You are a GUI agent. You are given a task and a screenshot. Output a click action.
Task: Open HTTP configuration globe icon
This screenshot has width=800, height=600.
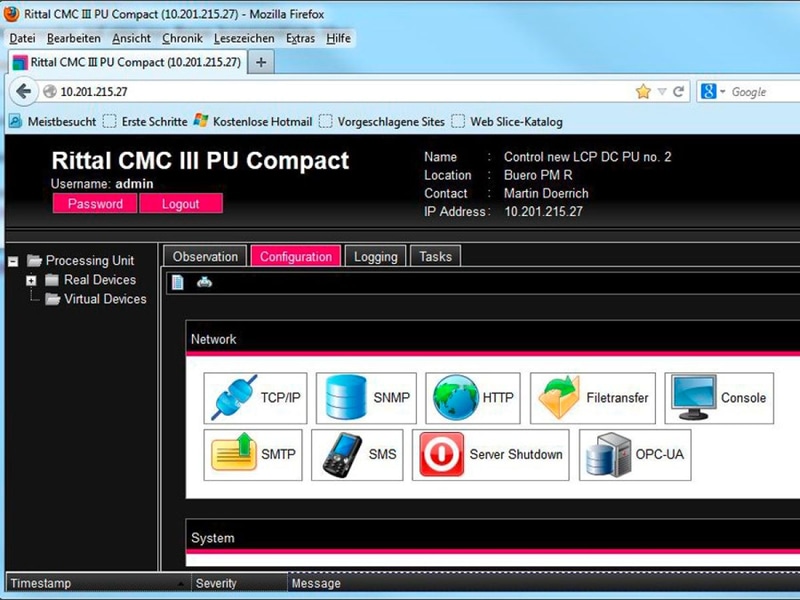pyautogui.click(x=456, y=398)
